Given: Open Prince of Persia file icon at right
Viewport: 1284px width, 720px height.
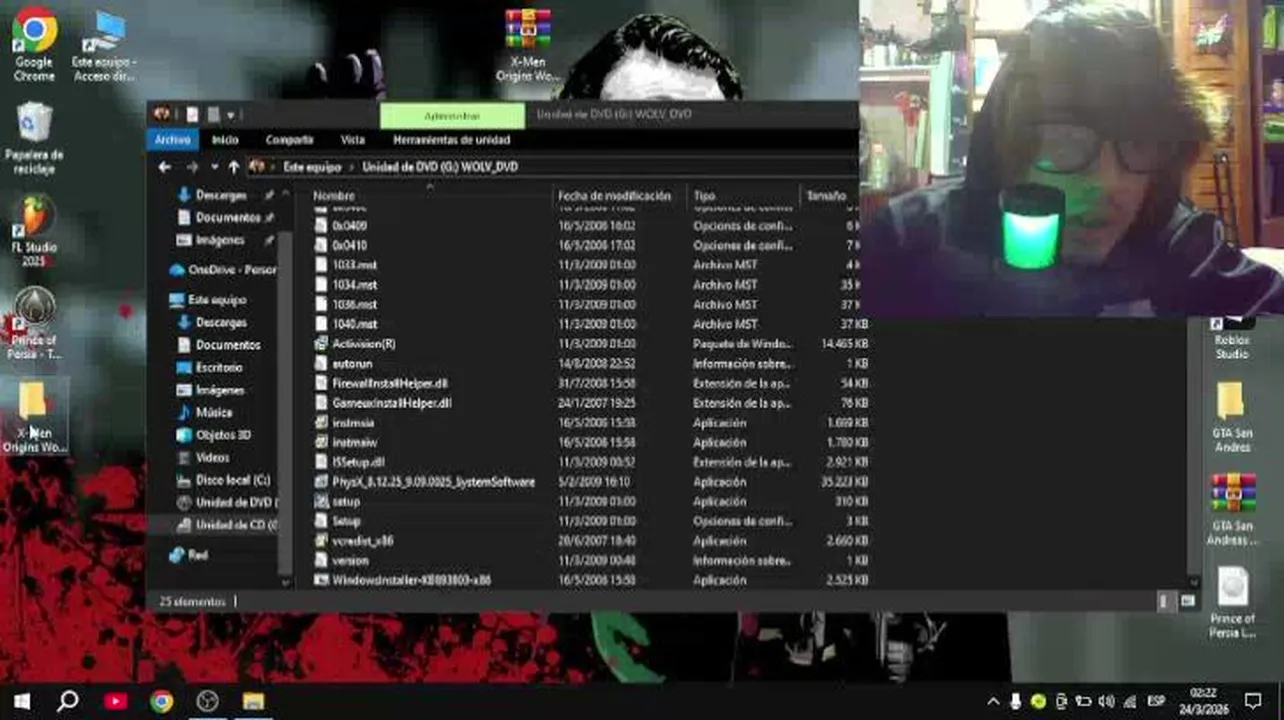Looking at the screenshot, I should (1232, 602).
